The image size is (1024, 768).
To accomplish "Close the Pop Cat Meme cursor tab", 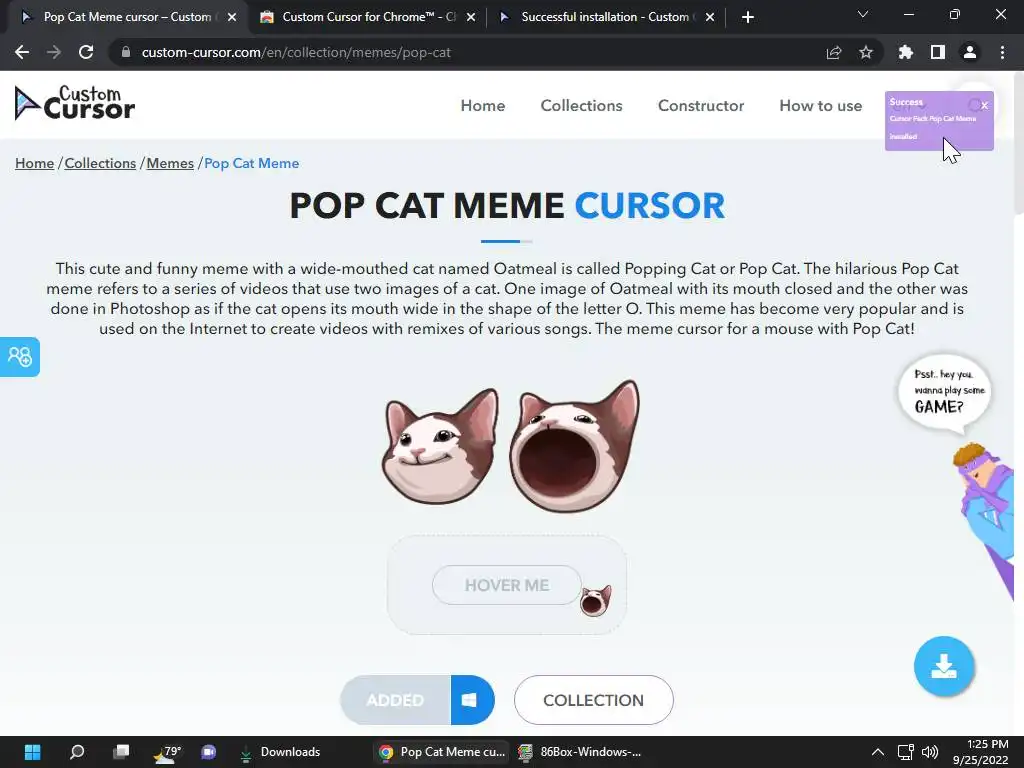I will (232, 17).
